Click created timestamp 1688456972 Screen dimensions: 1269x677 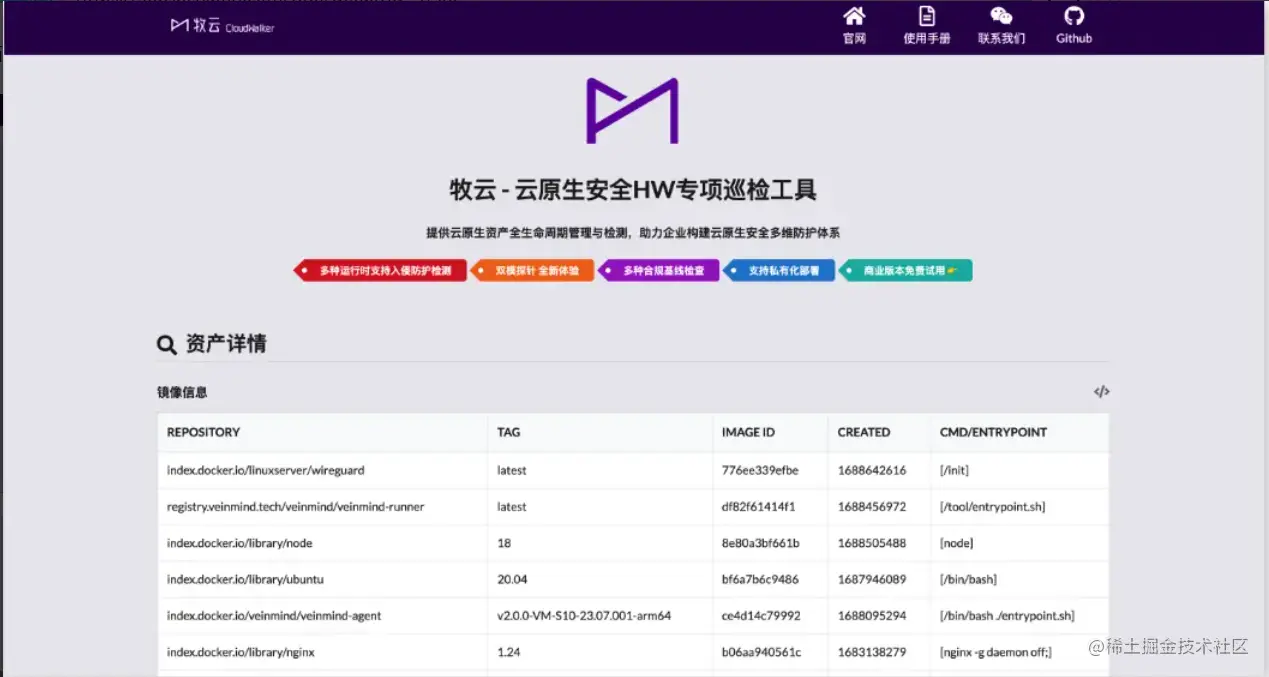pyautogui.click(x=872, y=507)
